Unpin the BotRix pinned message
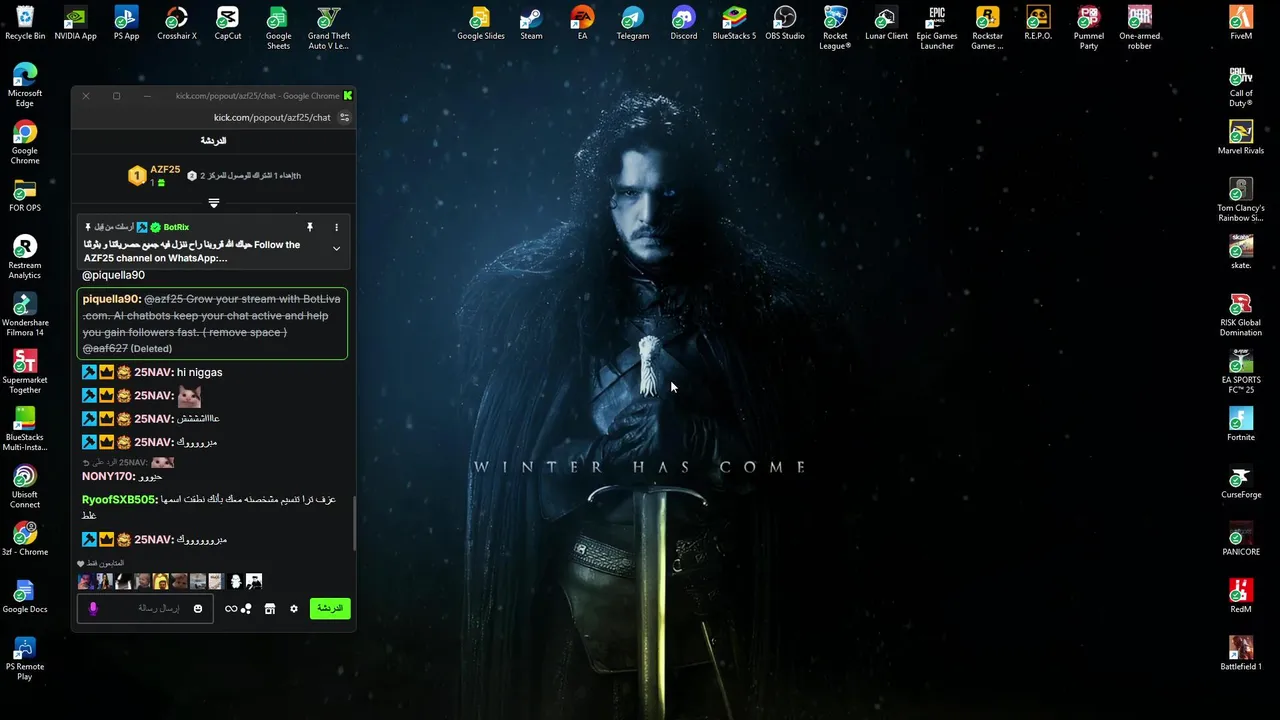The height and width of the screenshot is (720, 1280). point(310,227)
